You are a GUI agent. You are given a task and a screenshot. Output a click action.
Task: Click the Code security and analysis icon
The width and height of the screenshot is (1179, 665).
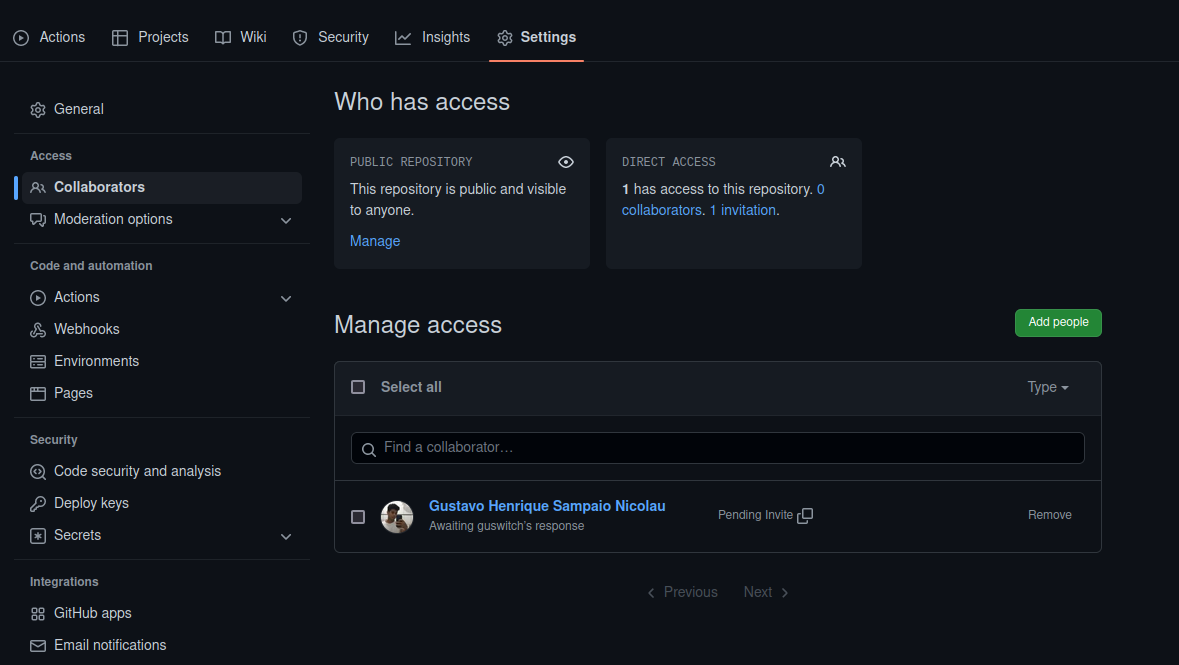38,472
